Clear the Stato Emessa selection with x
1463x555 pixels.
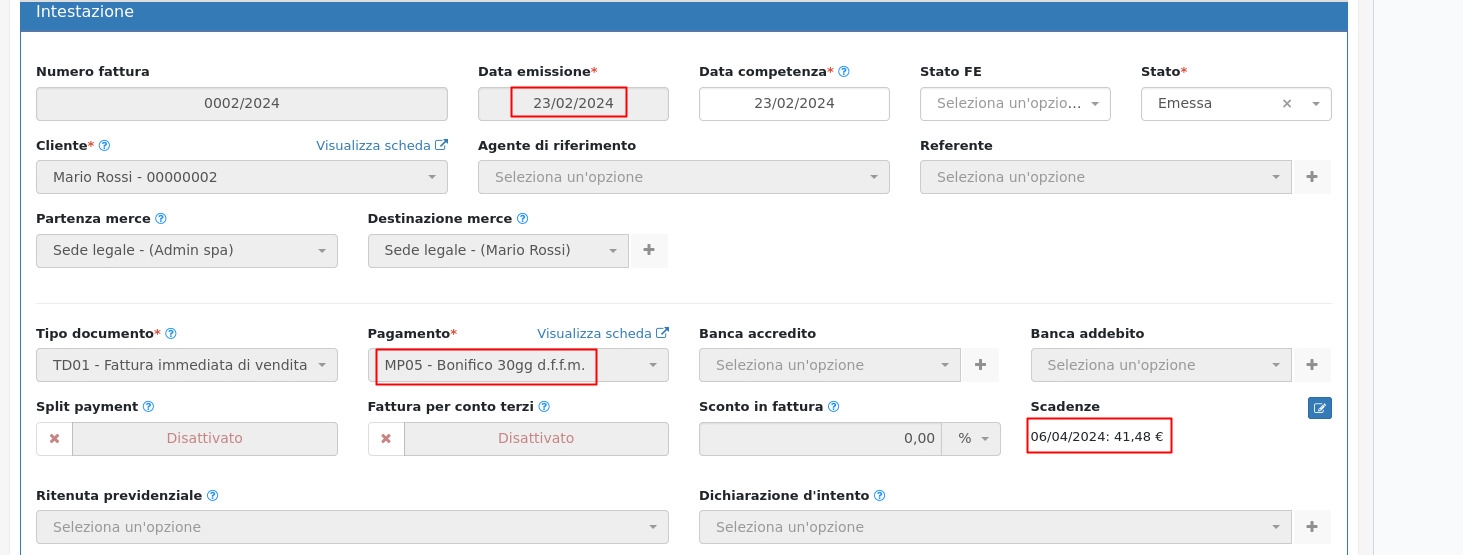pyautogui.click(x=1287, y=104)
